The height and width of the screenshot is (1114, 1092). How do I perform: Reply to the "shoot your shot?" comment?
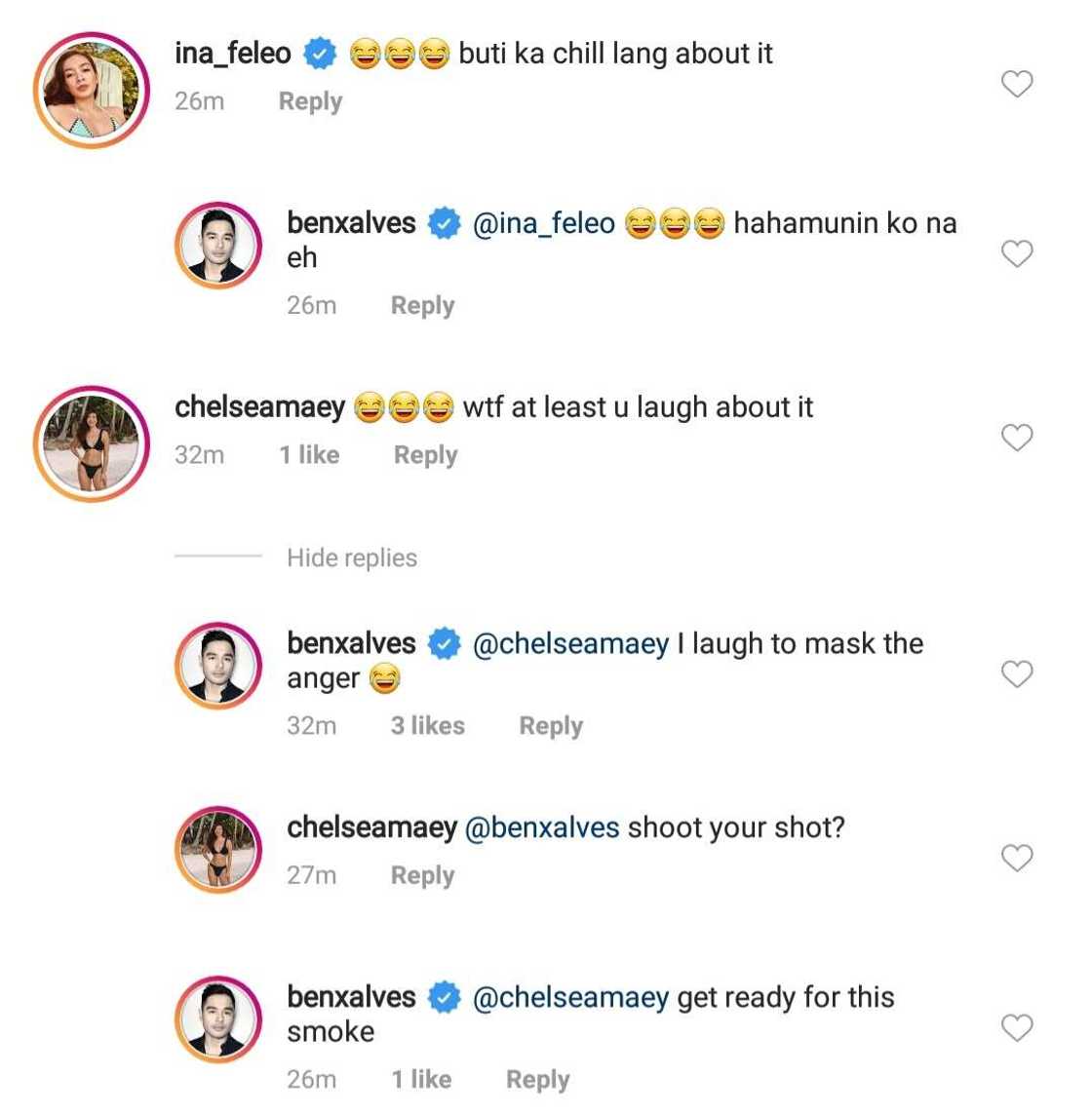pos(422,875)
